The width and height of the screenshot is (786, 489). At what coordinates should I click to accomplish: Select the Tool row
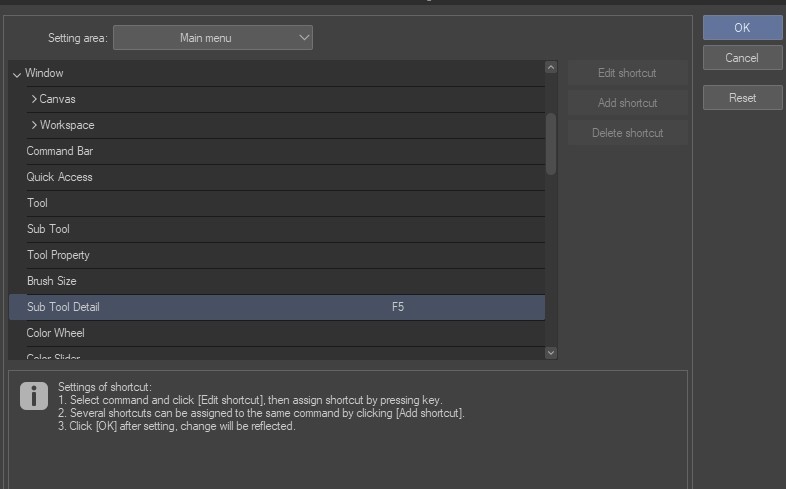point(285,203)
